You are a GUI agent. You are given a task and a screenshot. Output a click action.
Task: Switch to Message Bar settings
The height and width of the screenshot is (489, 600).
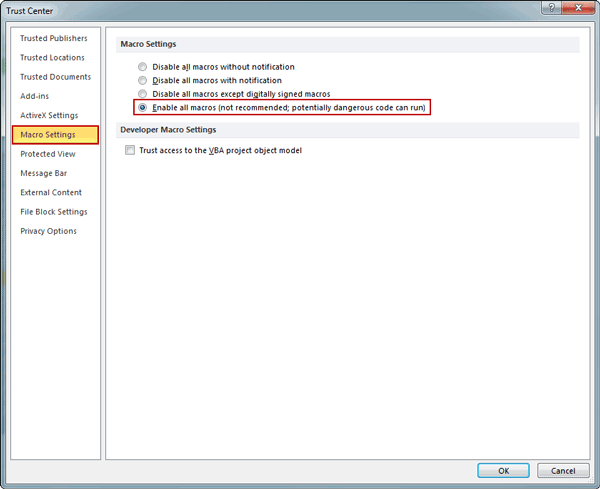pyautogui.click(x=44, y=173)
